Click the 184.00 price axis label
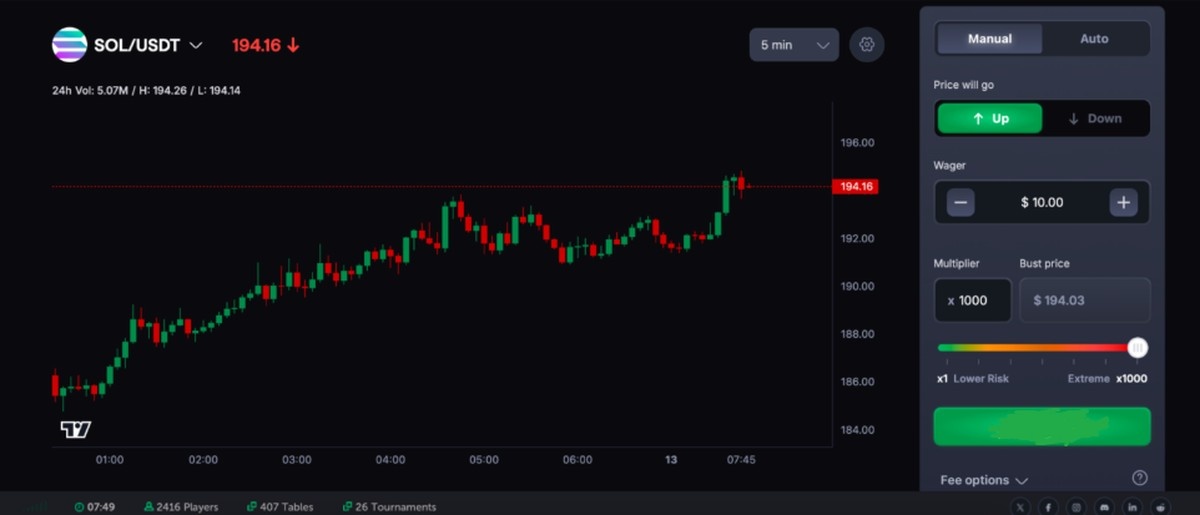This screenshot has width=1200, height=515. (858, 430)
